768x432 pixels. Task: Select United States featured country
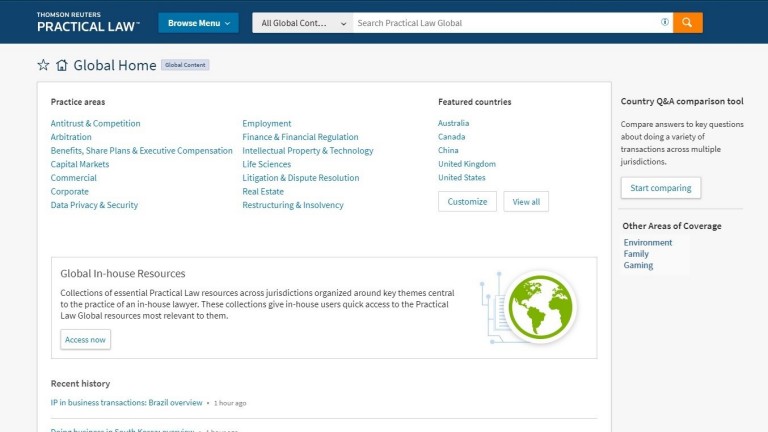(462, 177)
